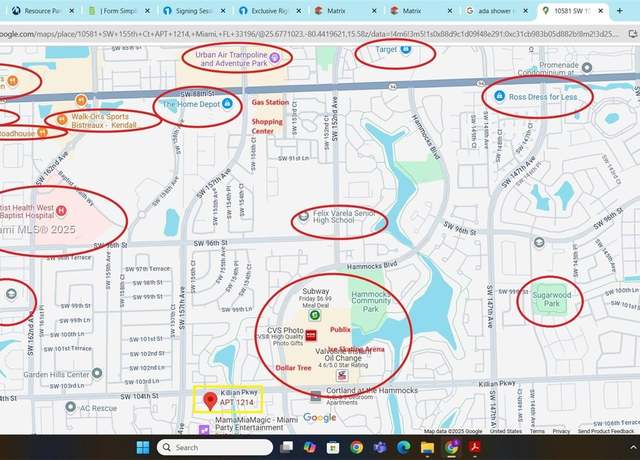Click Felix Varela Senior High School pin

point(303,216)
